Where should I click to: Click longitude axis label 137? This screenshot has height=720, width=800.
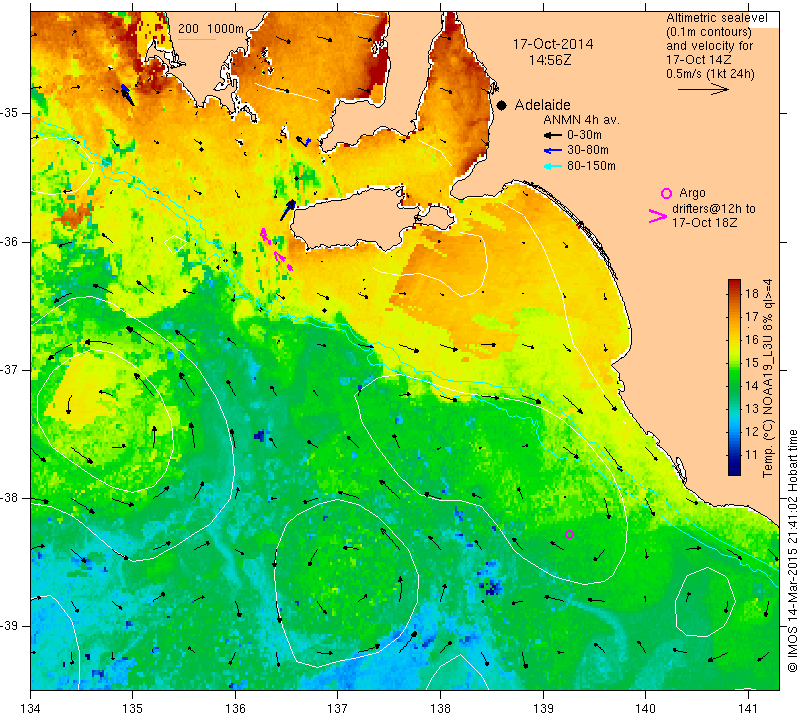click(338, 708)
